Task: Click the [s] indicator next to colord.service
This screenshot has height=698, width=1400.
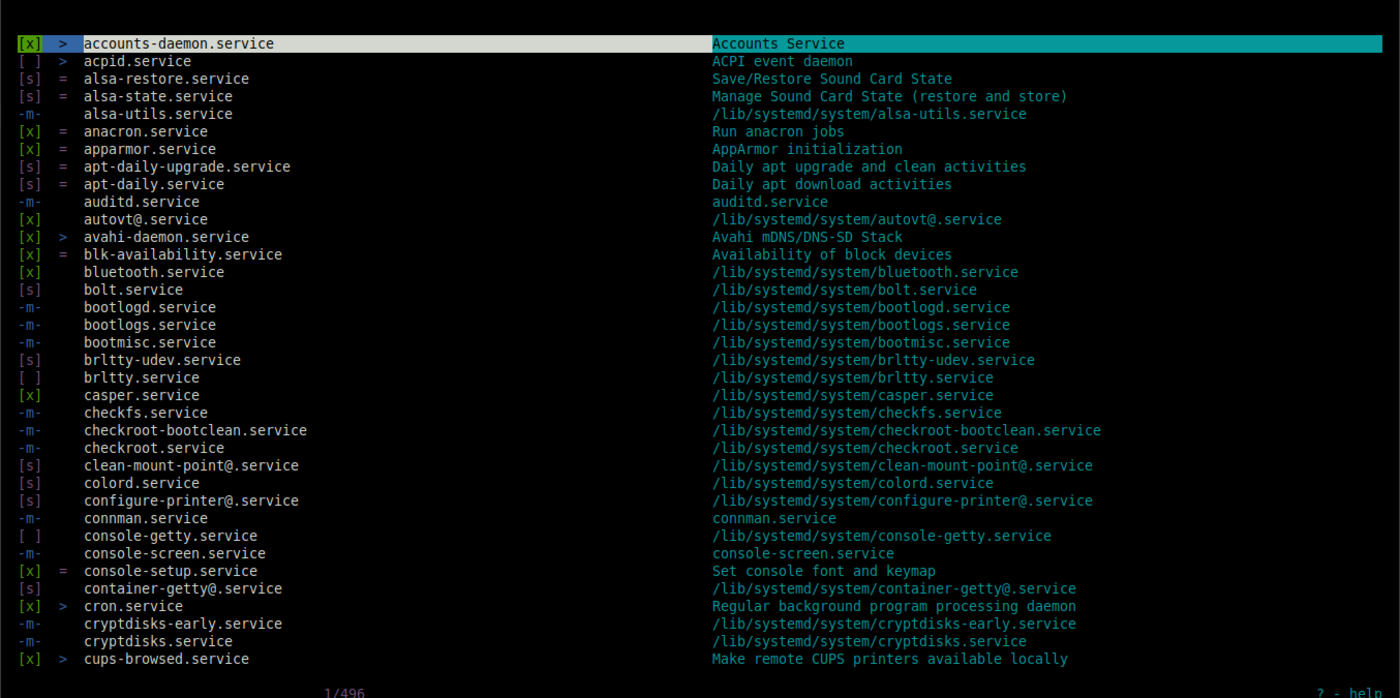Action: [30, 482]
